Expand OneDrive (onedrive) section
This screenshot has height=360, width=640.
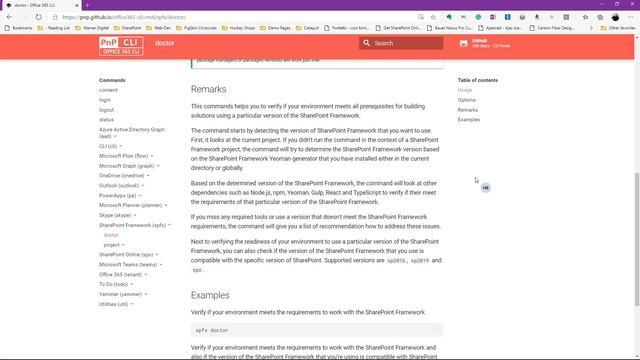point(124,176)
